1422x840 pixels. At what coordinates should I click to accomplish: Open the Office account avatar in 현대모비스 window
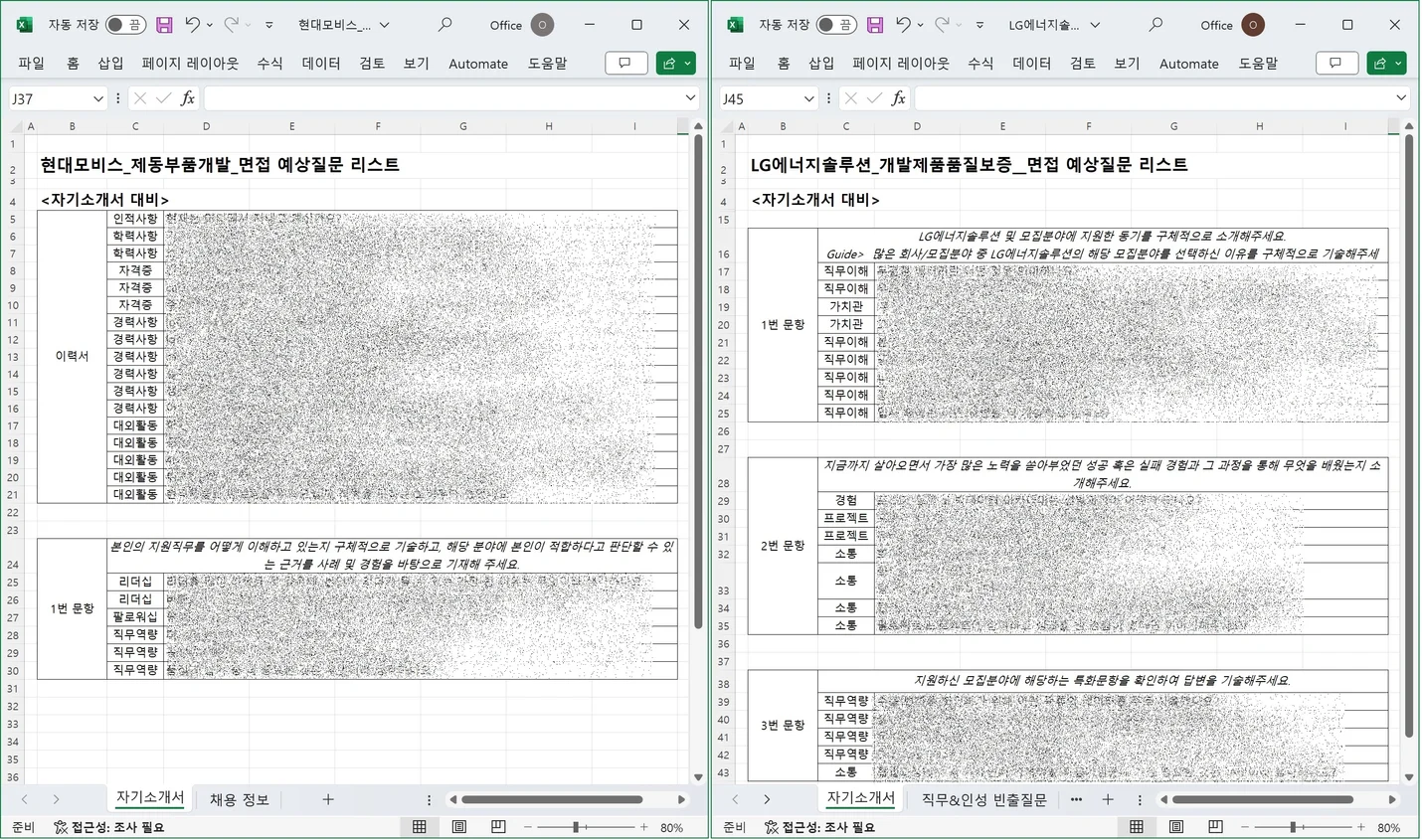click(542, 25)
